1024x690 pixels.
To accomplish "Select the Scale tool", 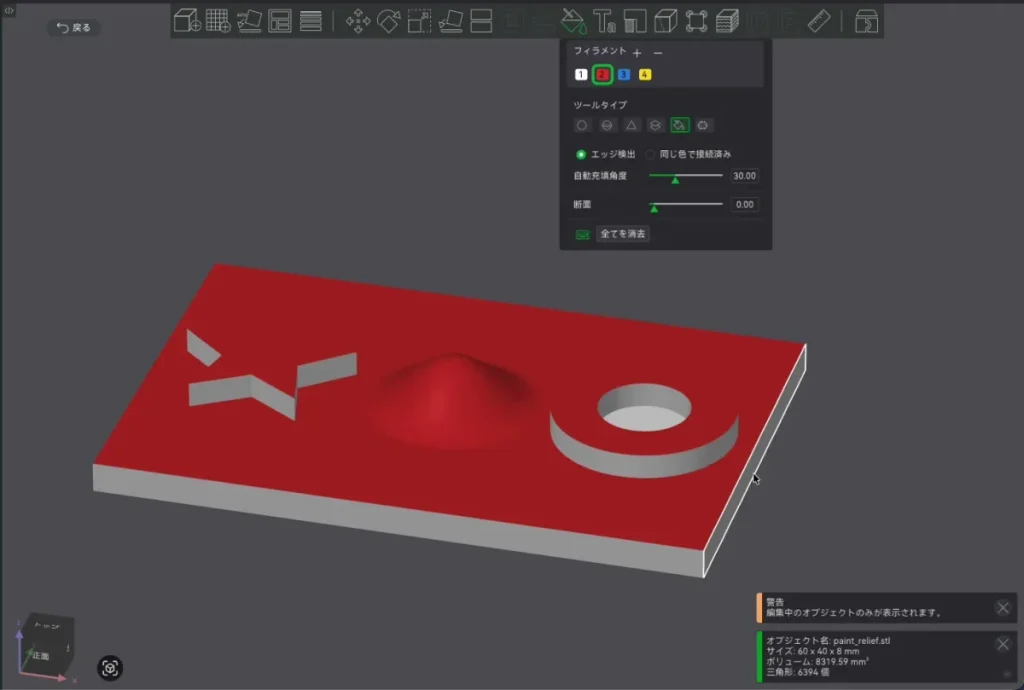I will pyautogui.click(x=419, y=21).
